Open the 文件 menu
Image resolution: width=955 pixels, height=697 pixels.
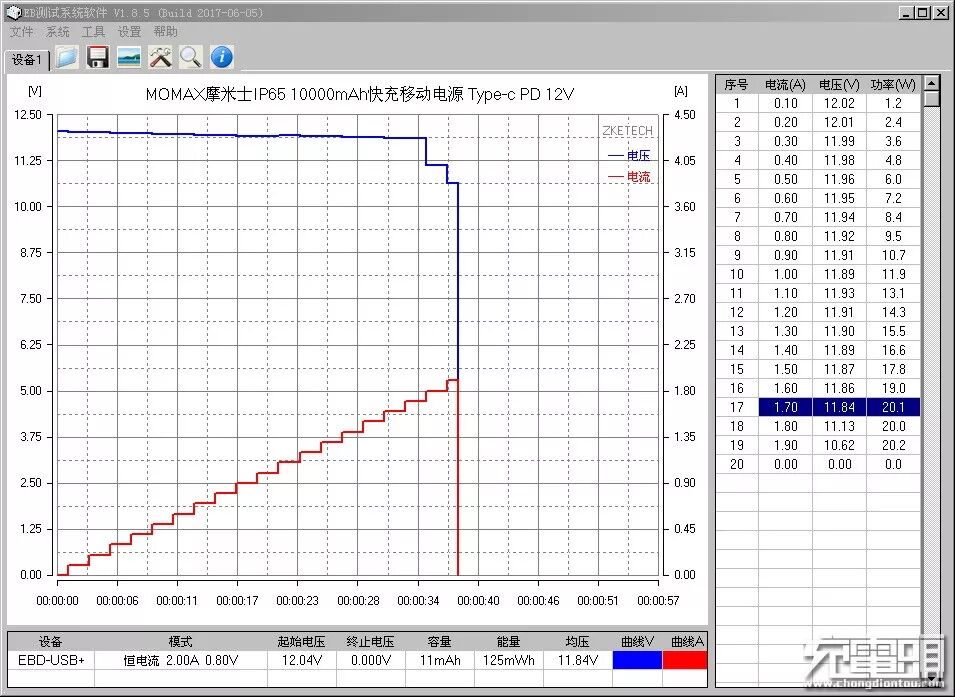point(21,32)
